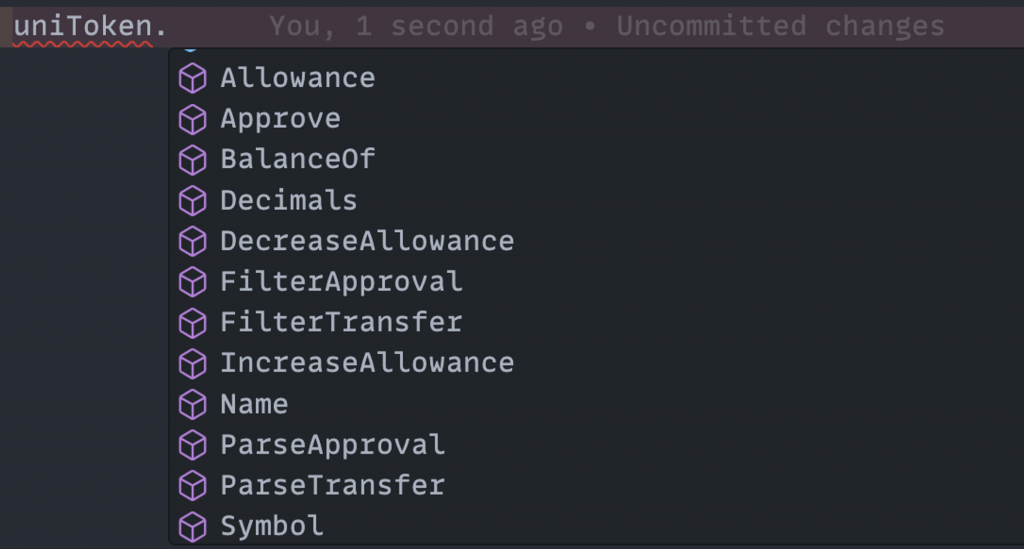Click the cube icon beside DecreaseAllowance
The height and width of the screenshot is (549, 1024).
tap(193, 242)
